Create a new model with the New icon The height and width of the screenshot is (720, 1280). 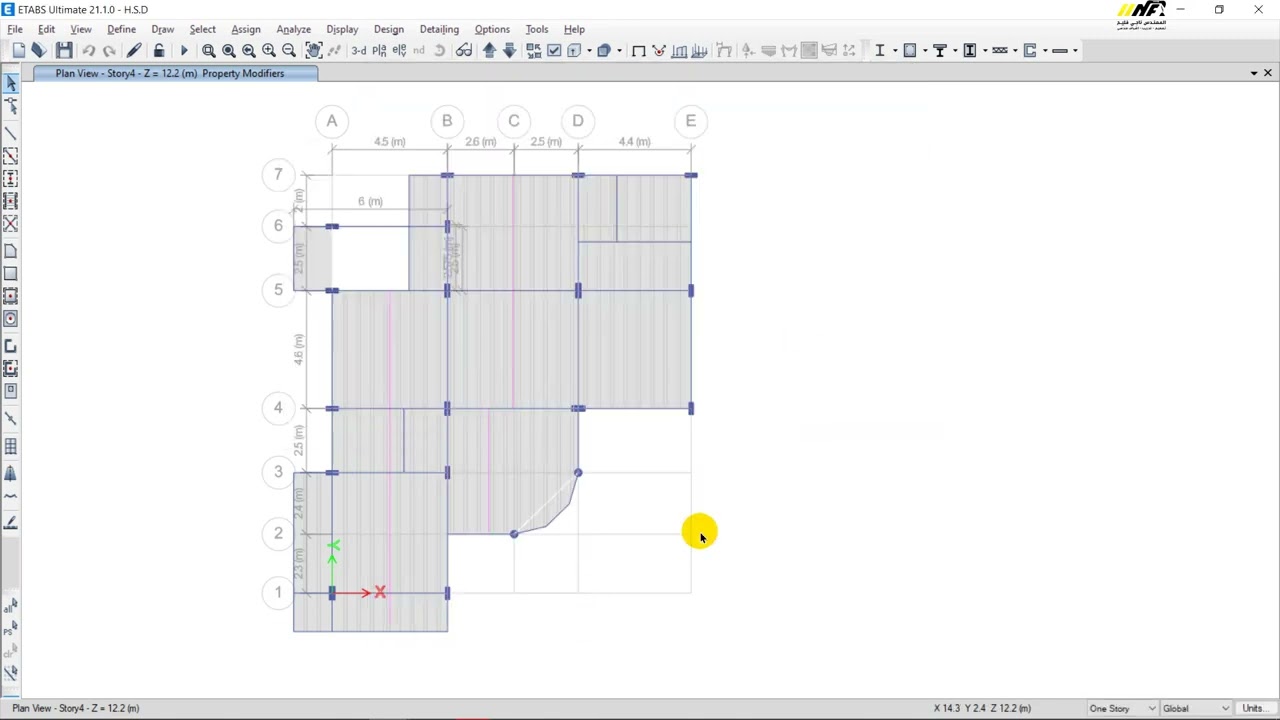point(18,50)
